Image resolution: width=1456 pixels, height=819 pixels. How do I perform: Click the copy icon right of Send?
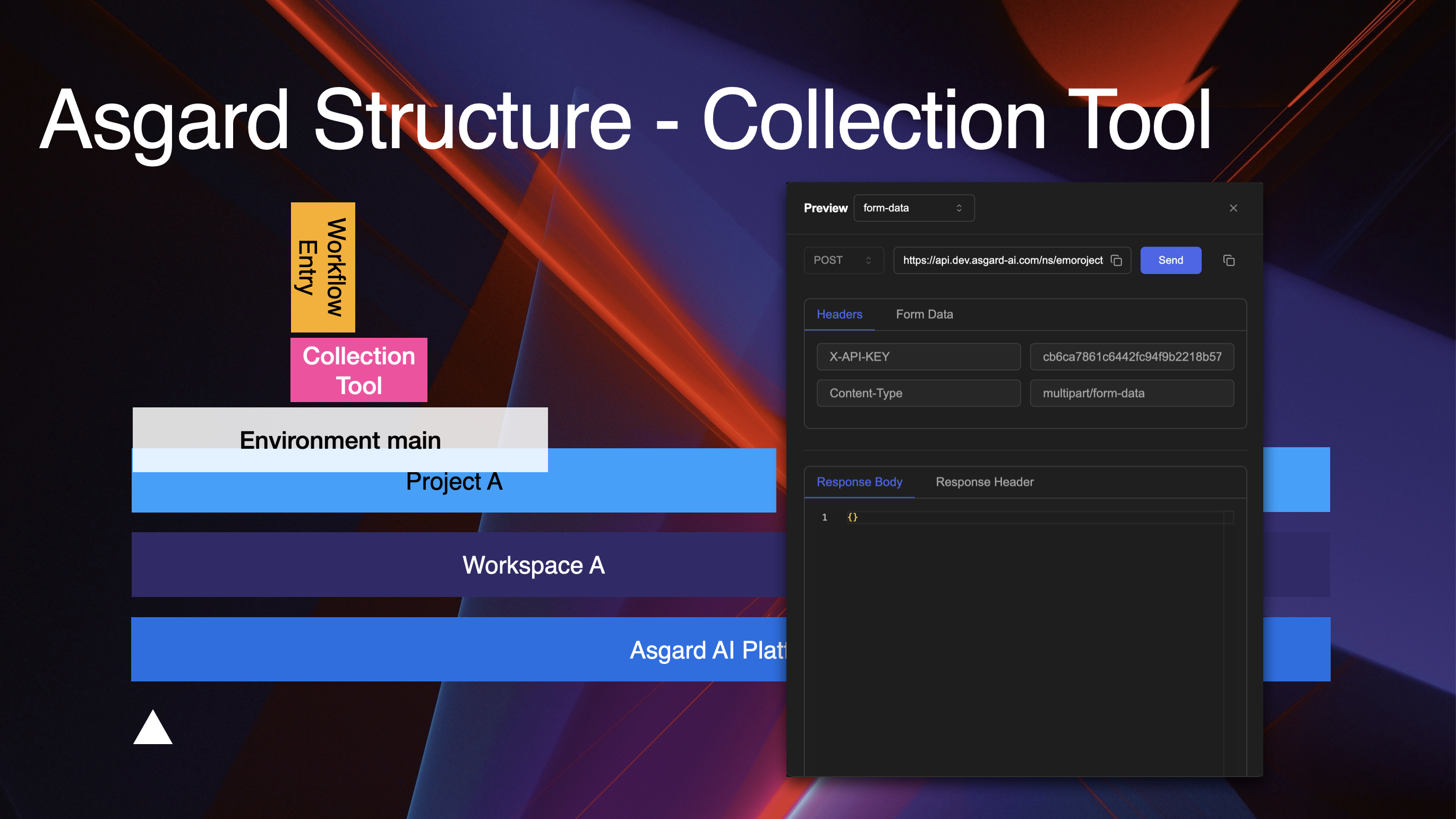(1228, 260)
